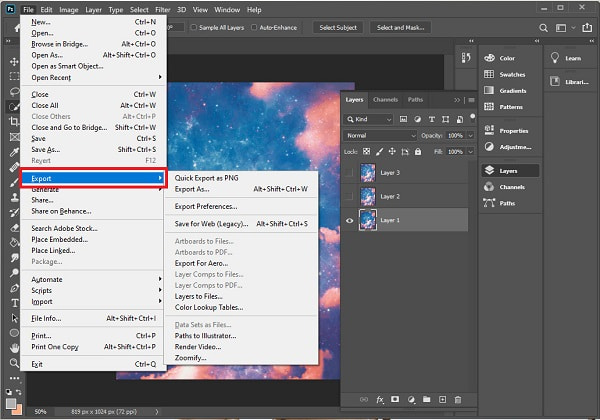Select the Hand tool

tap(14, 348)
